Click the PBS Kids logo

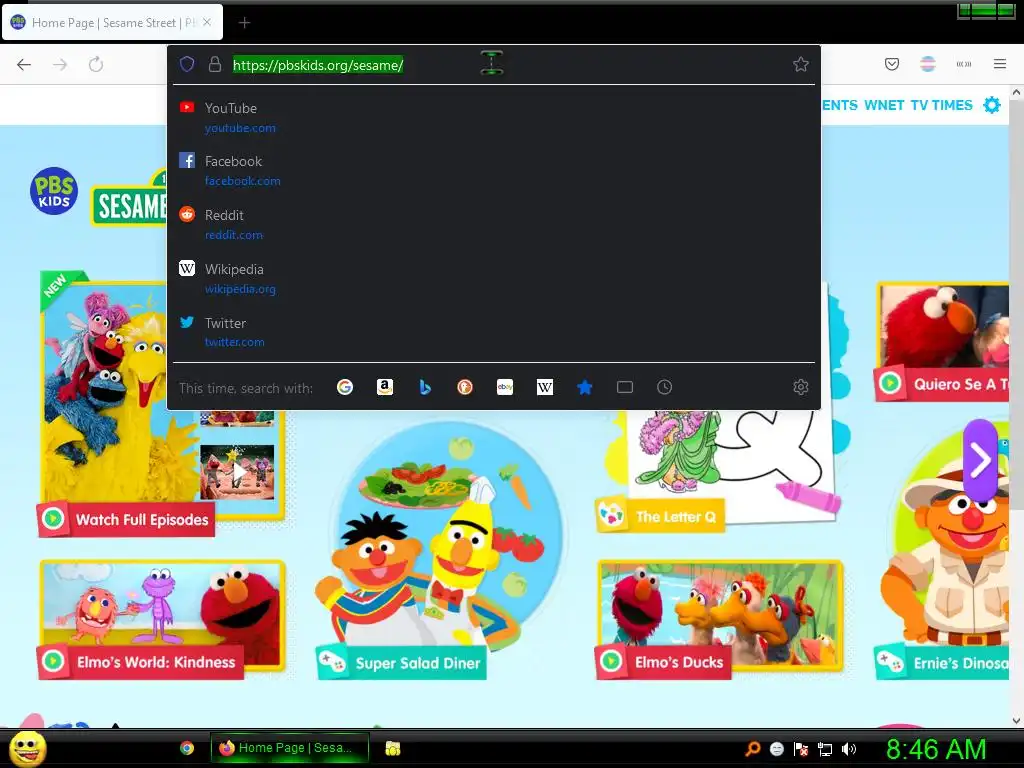54,191
